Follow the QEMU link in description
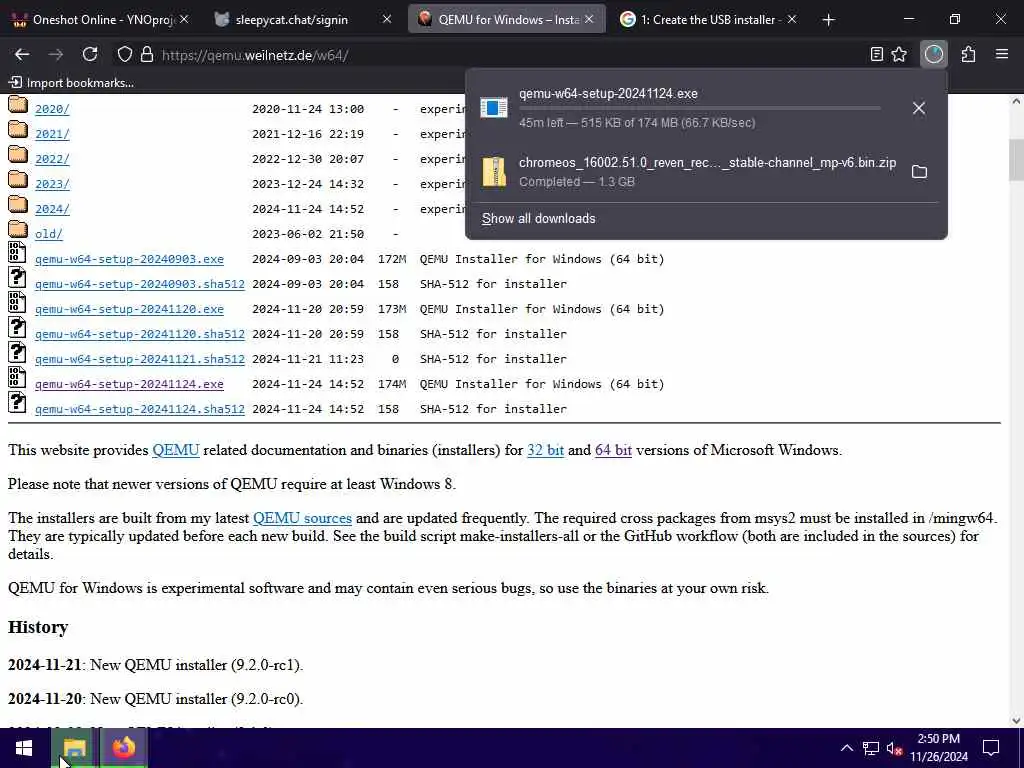The image size is (1024, 768). coord(176,450)
